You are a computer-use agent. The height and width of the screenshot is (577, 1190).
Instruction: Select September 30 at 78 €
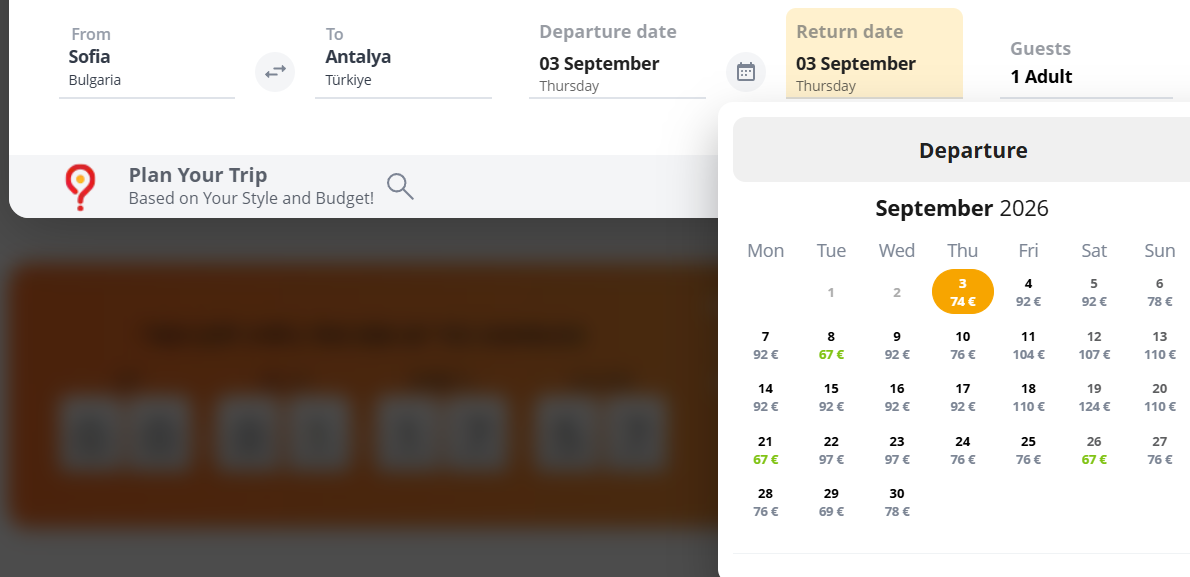[x=897, y=502]
